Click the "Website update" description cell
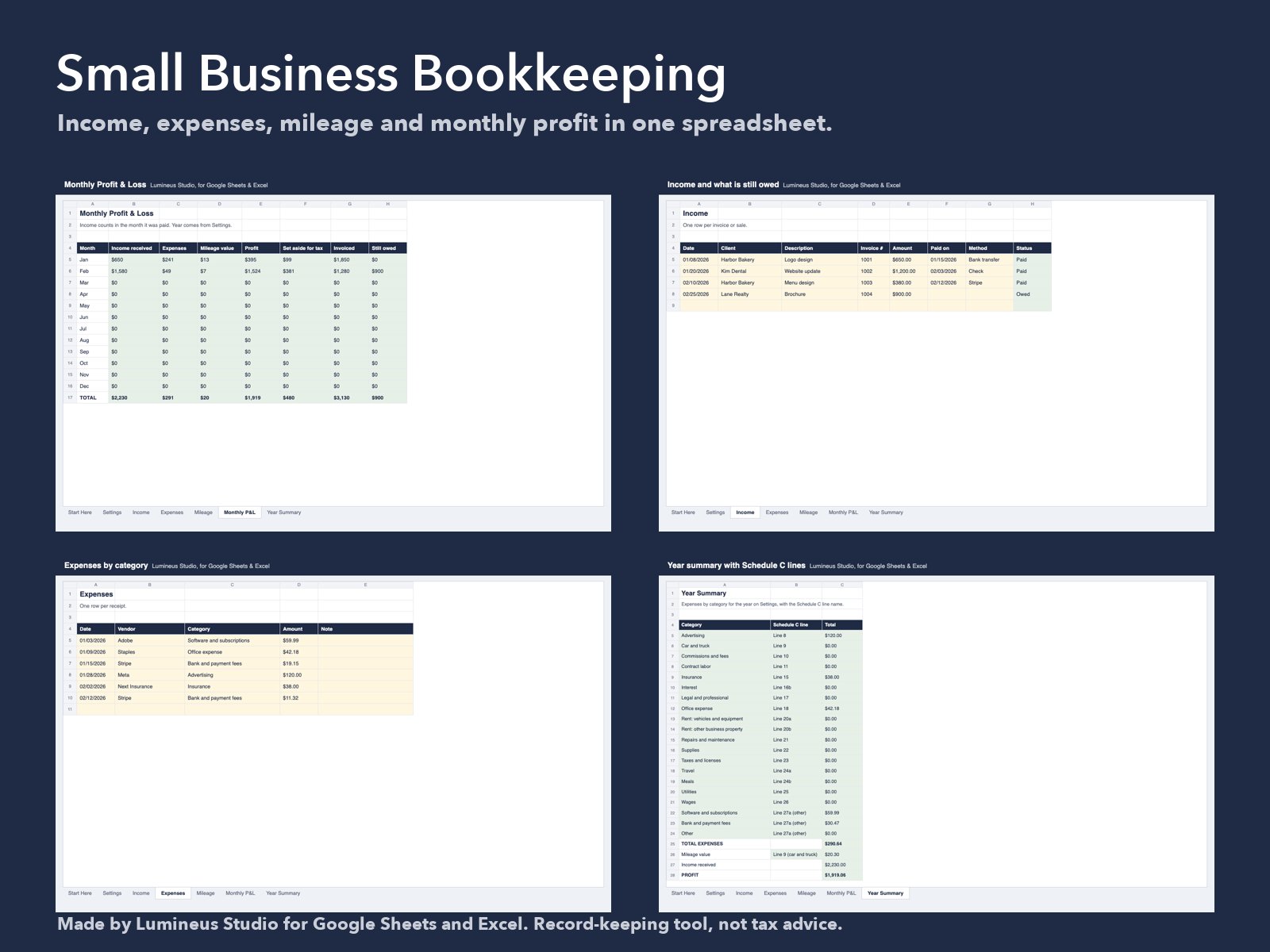 (x=819, y=271)
